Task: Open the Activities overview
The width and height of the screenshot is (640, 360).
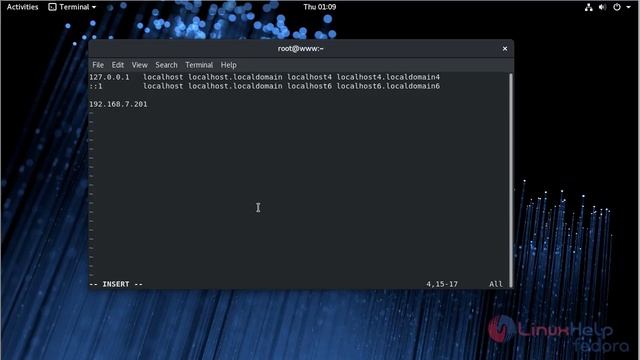Action: [x=22, y=7]
